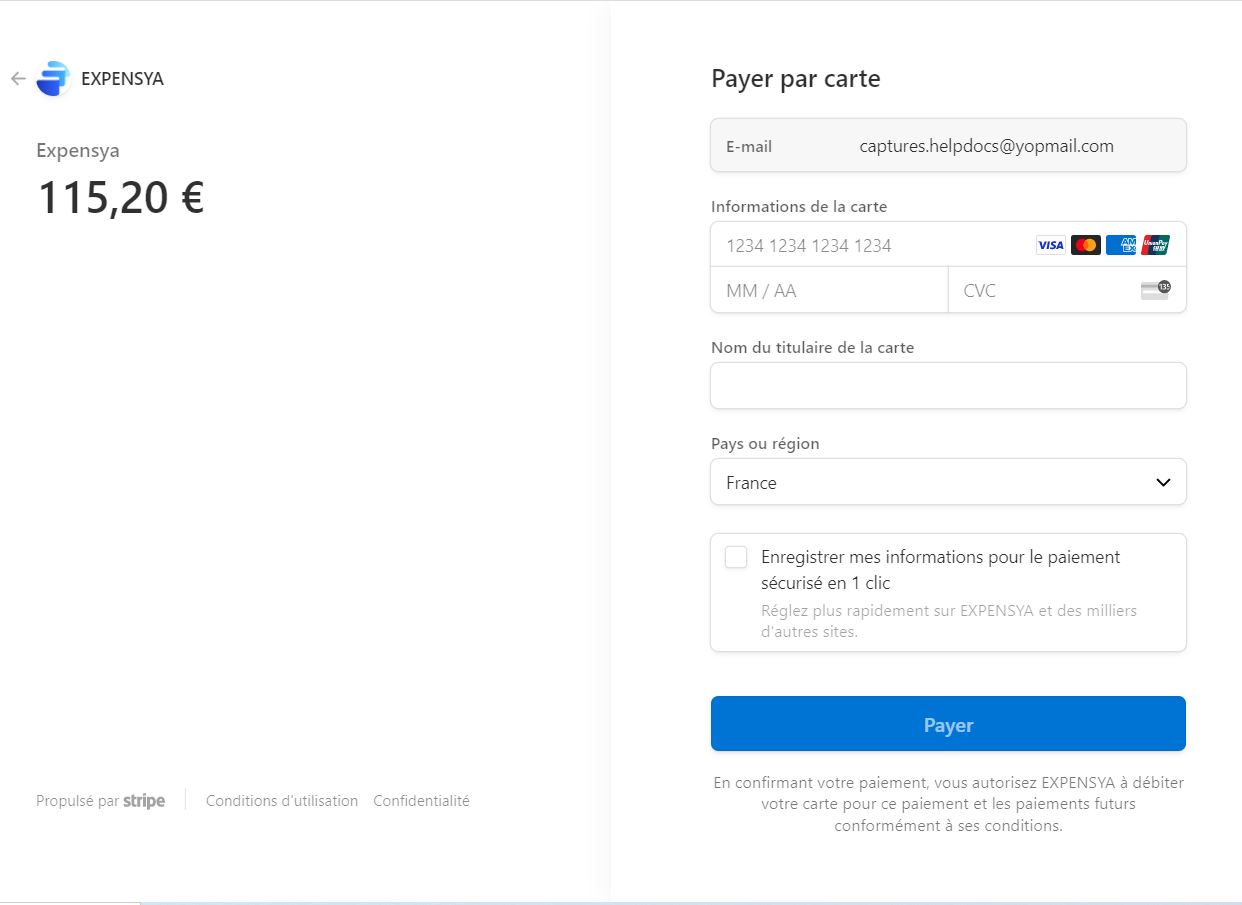Open the Confidentialité link
Viewport: 1242px width, 905px height.
pyautogui.click(x=421, y=801)
